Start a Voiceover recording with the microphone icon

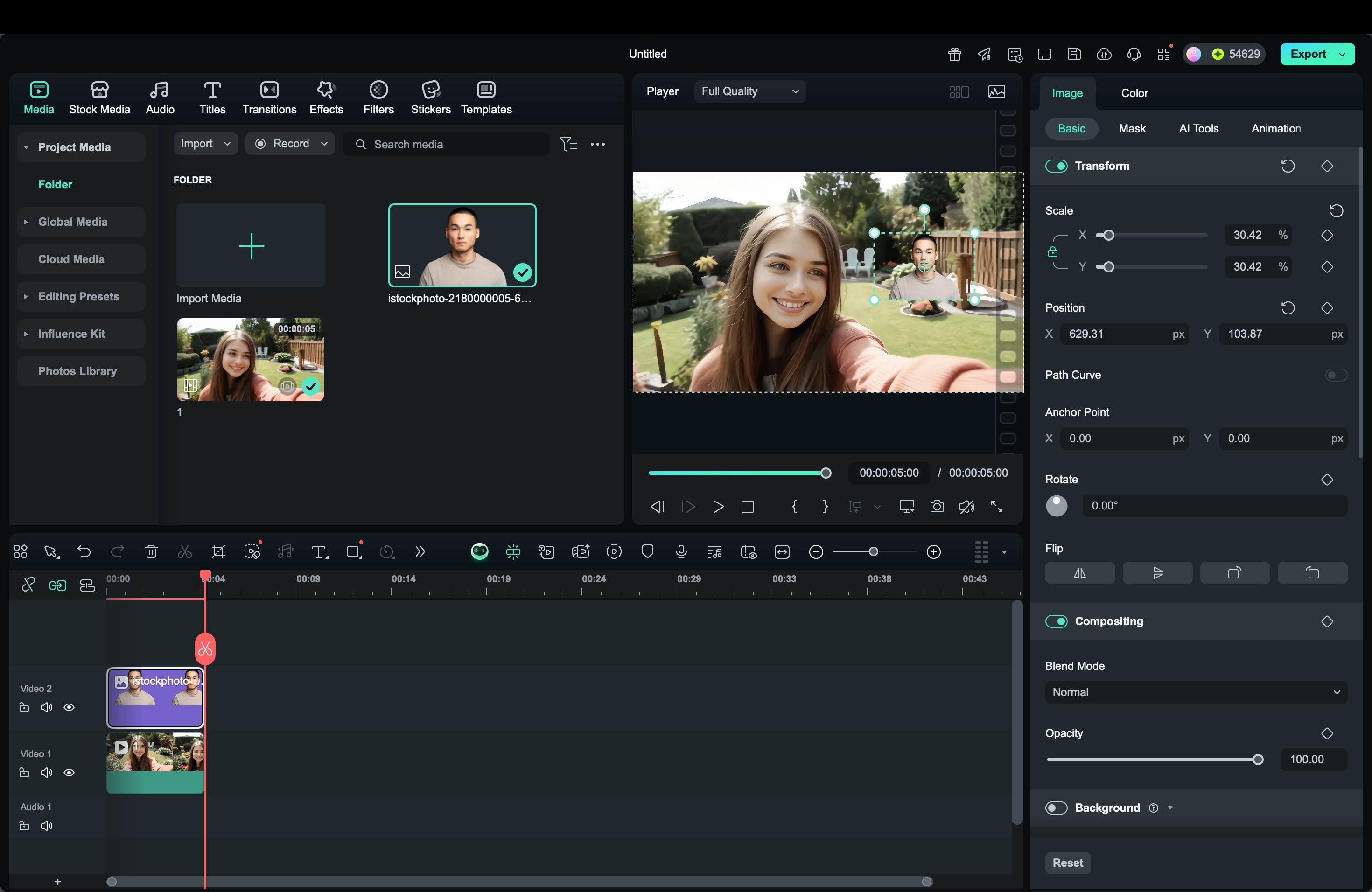(x=681, y=551)
